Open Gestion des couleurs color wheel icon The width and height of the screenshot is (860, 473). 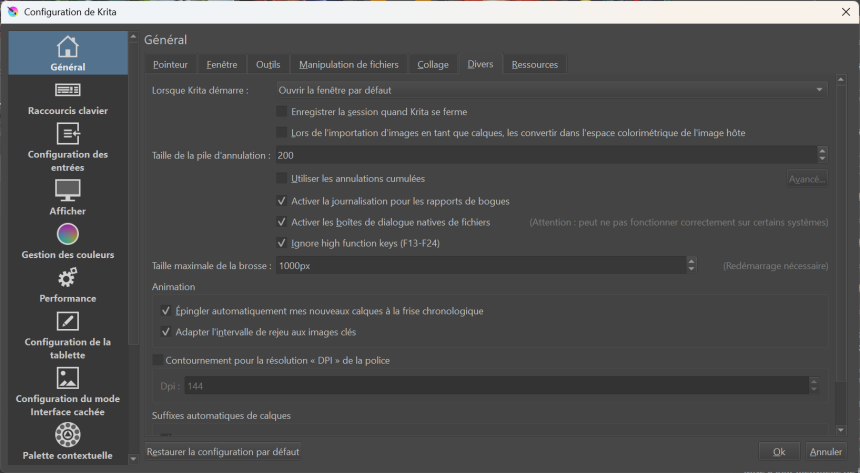tap(67, 234)
